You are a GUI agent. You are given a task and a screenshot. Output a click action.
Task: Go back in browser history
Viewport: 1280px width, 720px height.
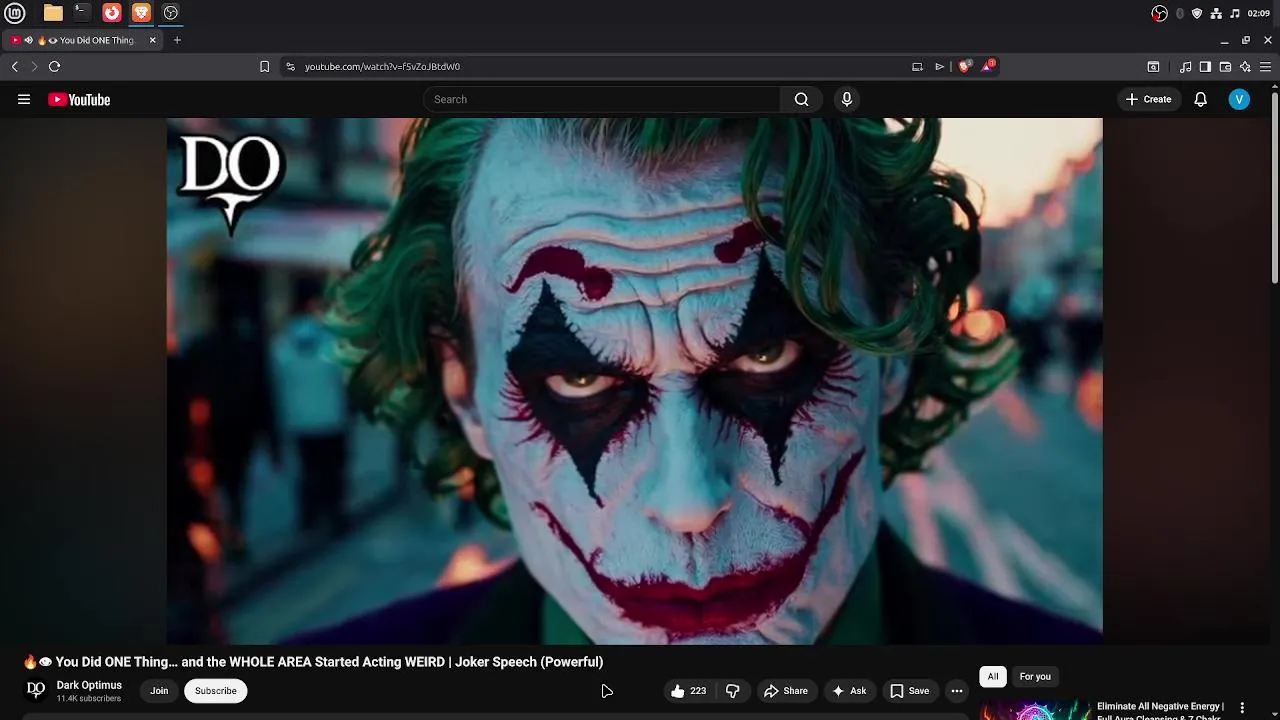coord(14,66)
